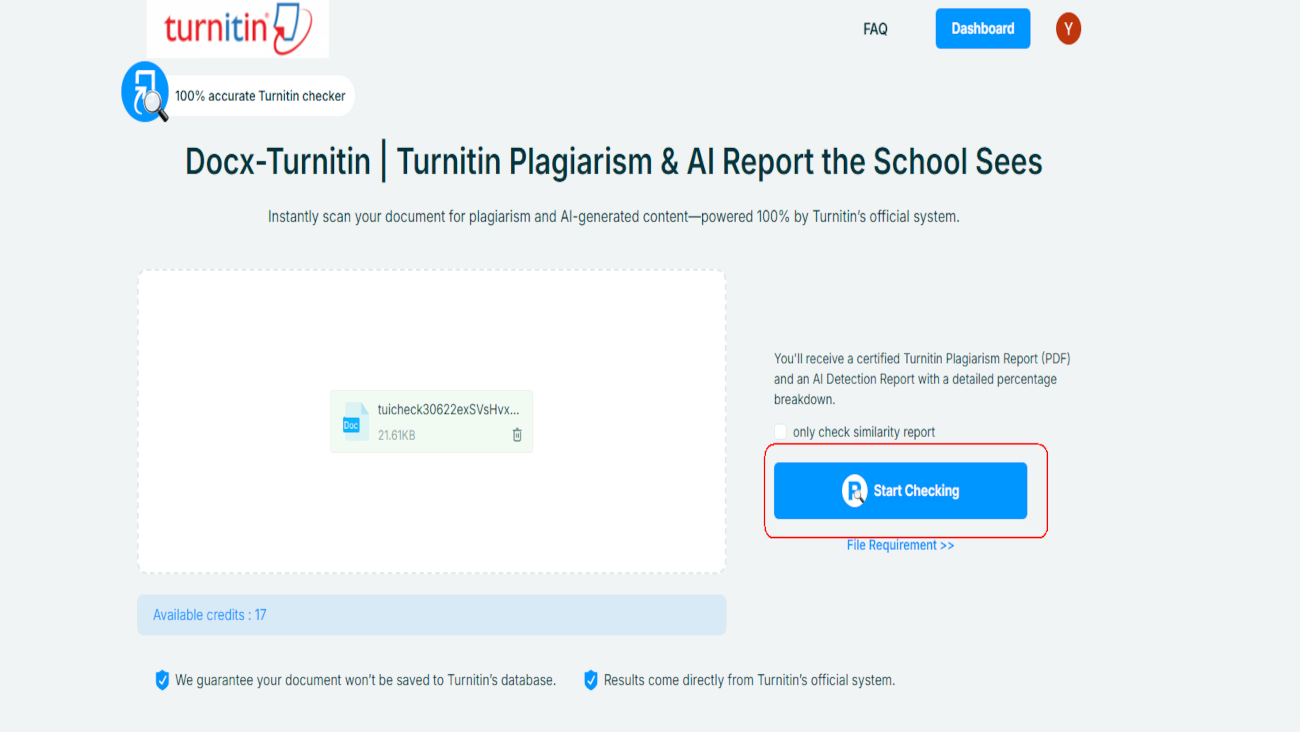The image size is (1300, 732).
Task: Click the Doc file type icon
Action: [355, 421]
